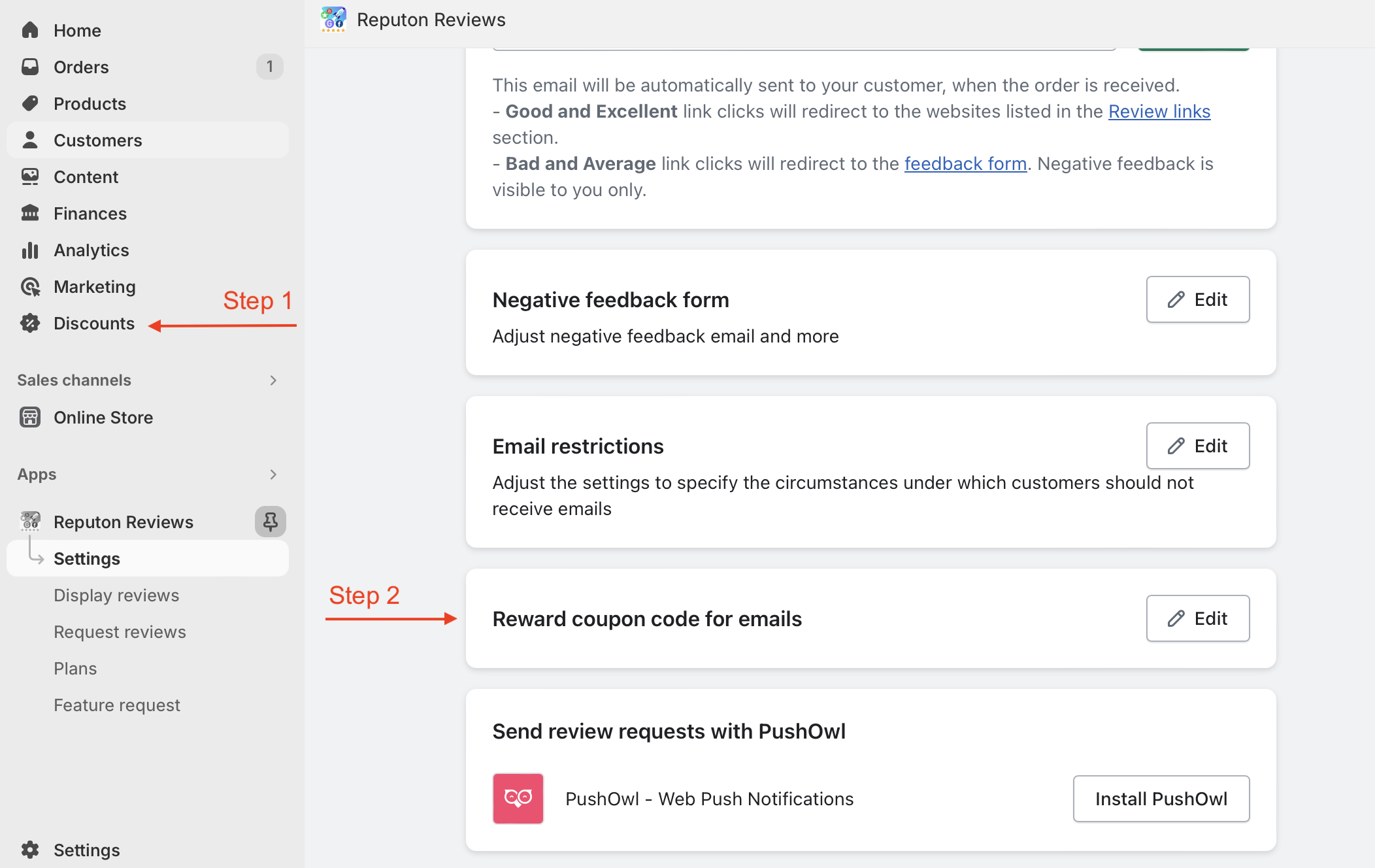
Task: Select the Plans submenu item
Action: (x=75, y=669)
